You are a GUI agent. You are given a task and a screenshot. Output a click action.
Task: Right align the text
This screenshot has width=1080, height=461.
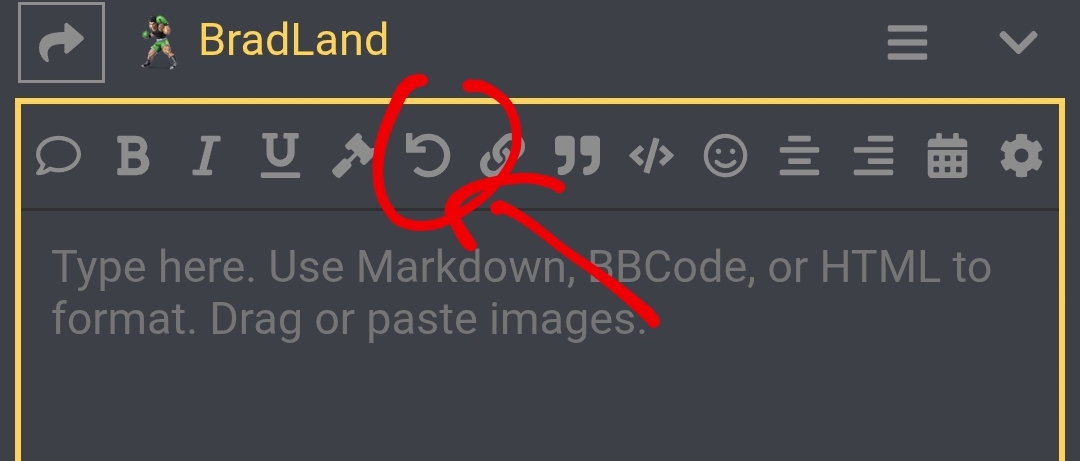coord(873,155)
